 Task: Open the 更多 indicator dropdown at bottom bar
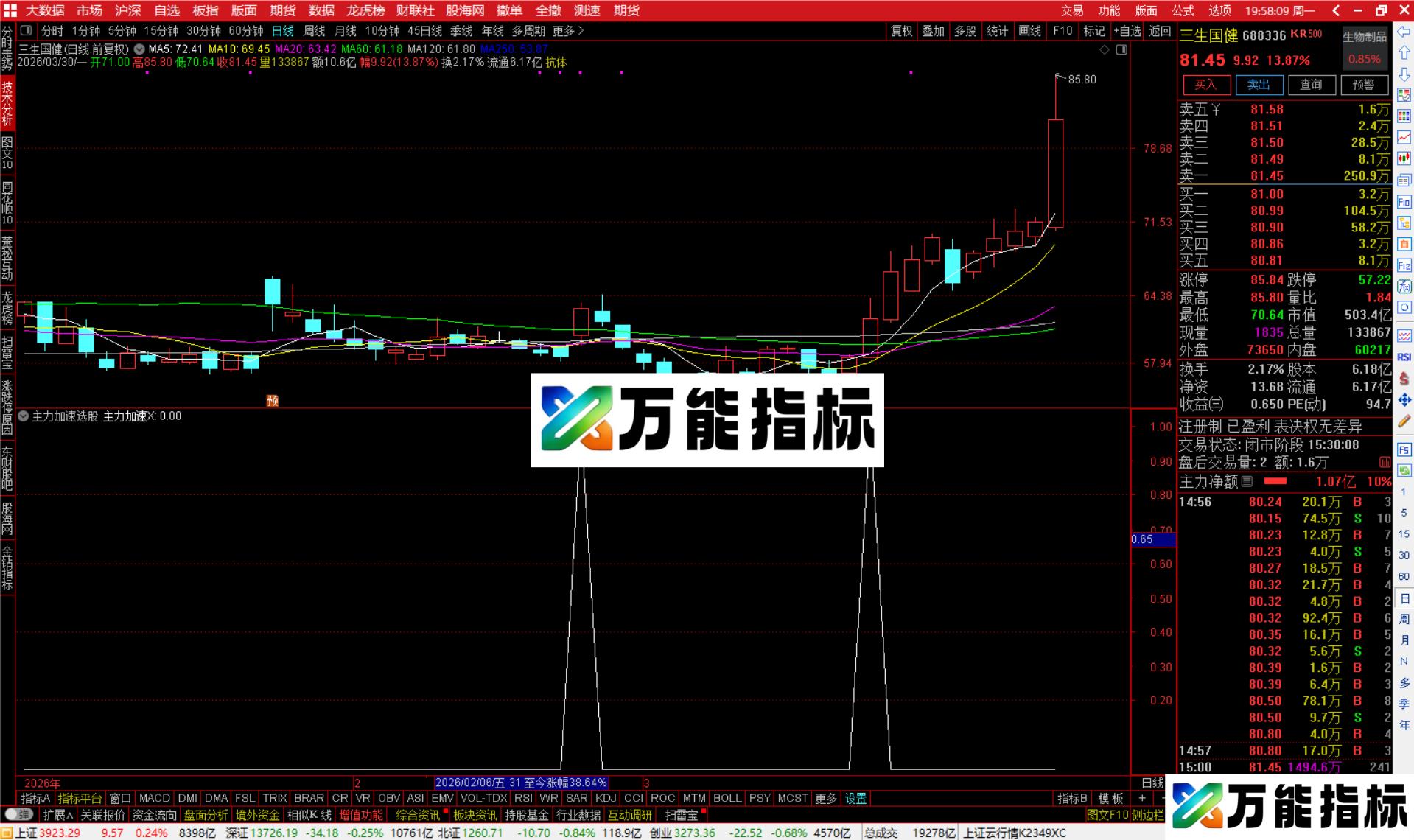point(825,798)
